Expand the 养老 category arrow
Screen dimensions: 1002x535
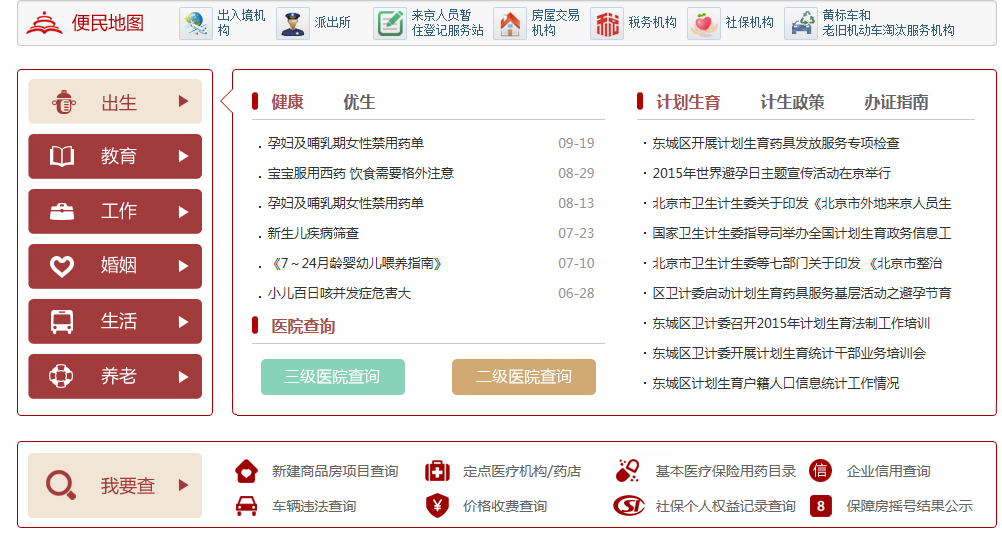tap(183, 376)
